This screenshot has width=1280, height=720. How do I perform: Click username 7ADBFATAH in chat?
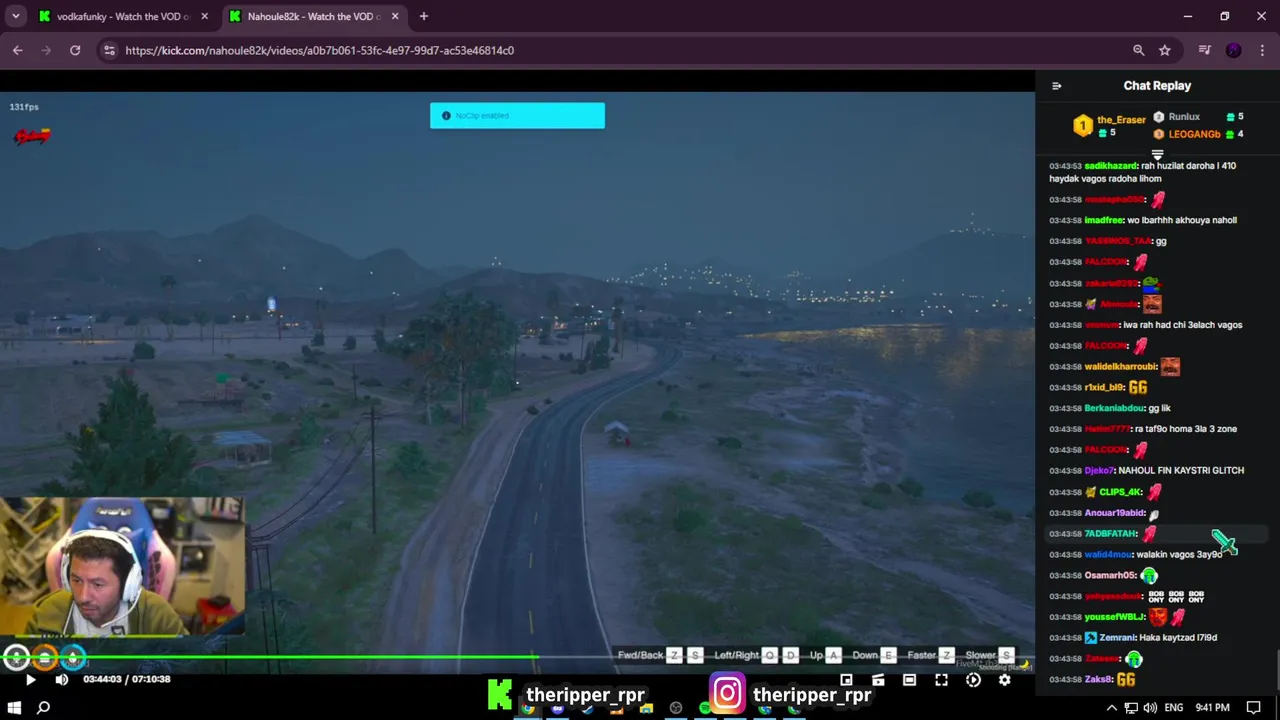click(x=1111, y=534)
